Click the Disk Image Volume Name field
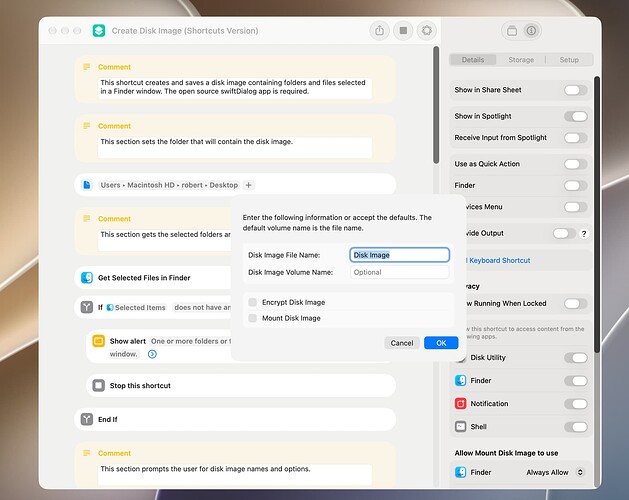 [x=400, y=272]
